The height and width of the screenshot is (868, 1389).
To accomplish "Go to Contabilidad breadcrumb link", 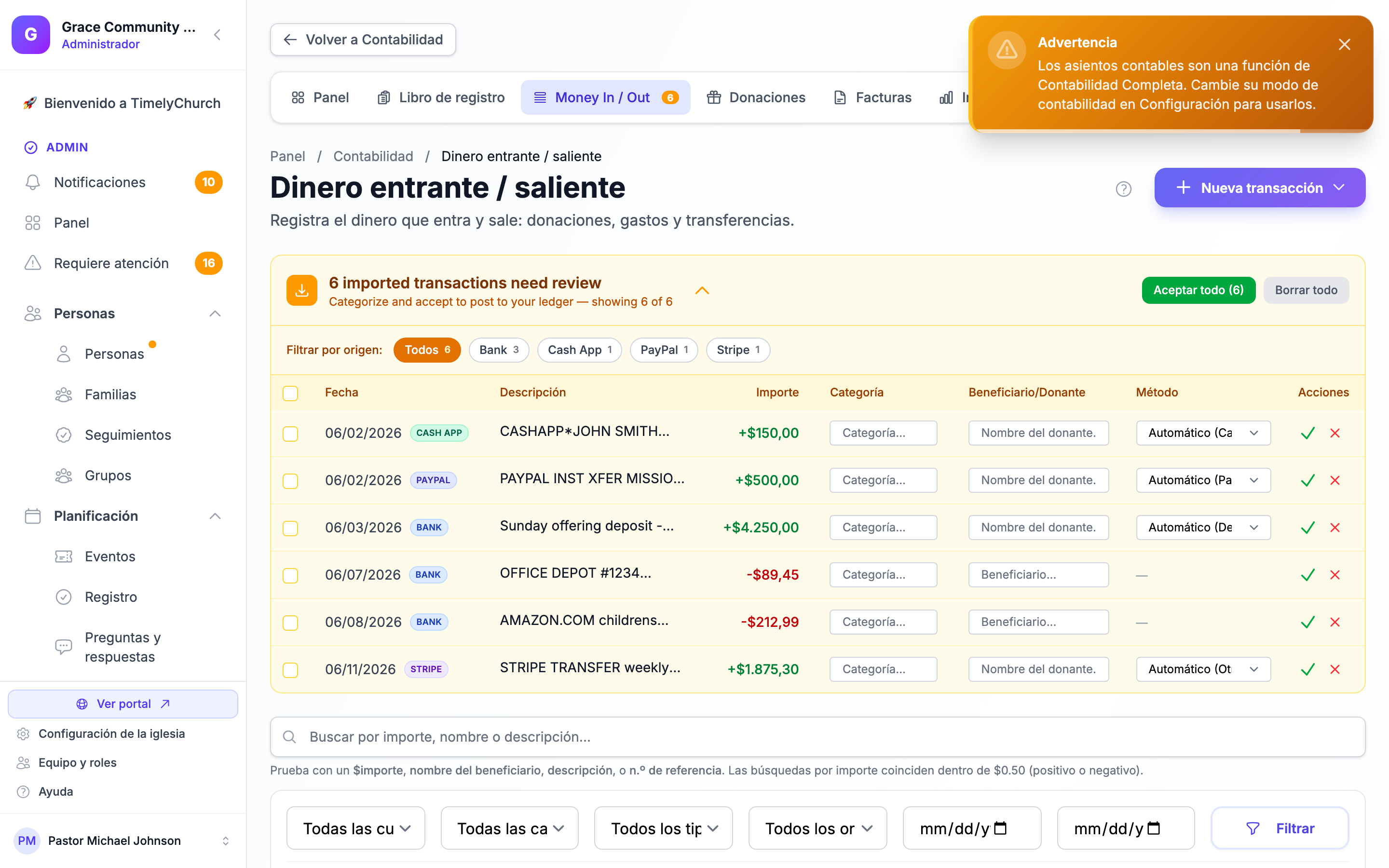I will (x=373, y=156).
